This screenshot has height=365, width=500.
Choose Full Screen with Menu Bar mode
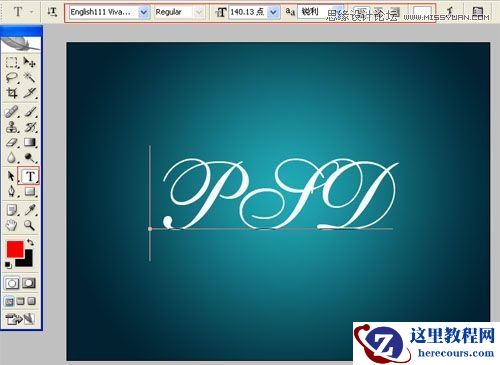[x=20, y=302]
